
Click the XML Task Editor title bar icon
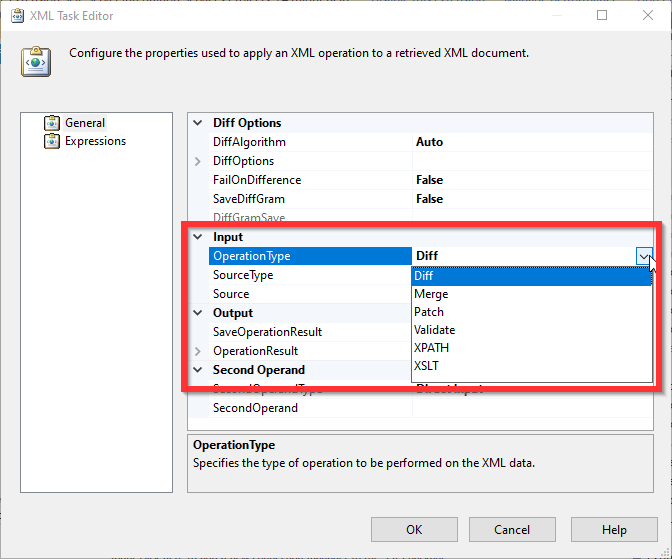[17, 15]
